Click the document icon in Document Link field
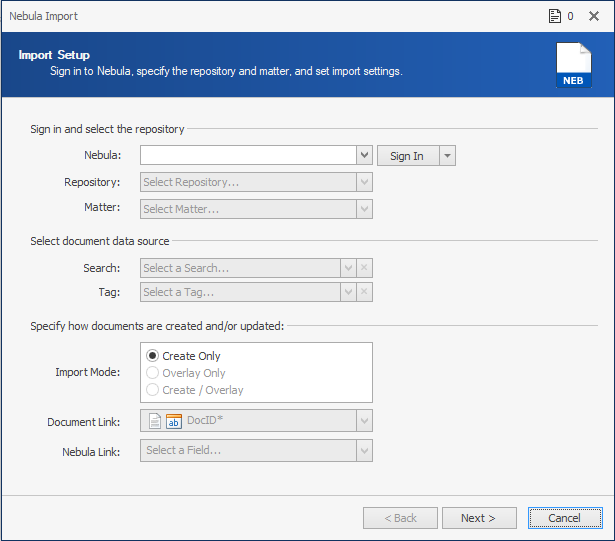Viewport: 615px width, 541px height. tap(155, 421)
